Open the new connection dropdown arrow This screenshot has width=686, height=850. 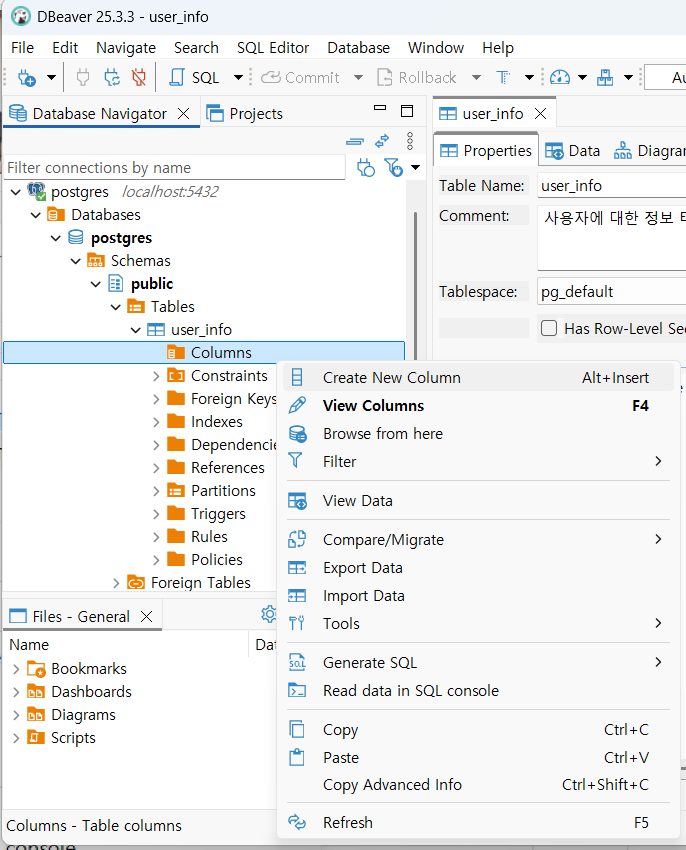coord(51,78)
